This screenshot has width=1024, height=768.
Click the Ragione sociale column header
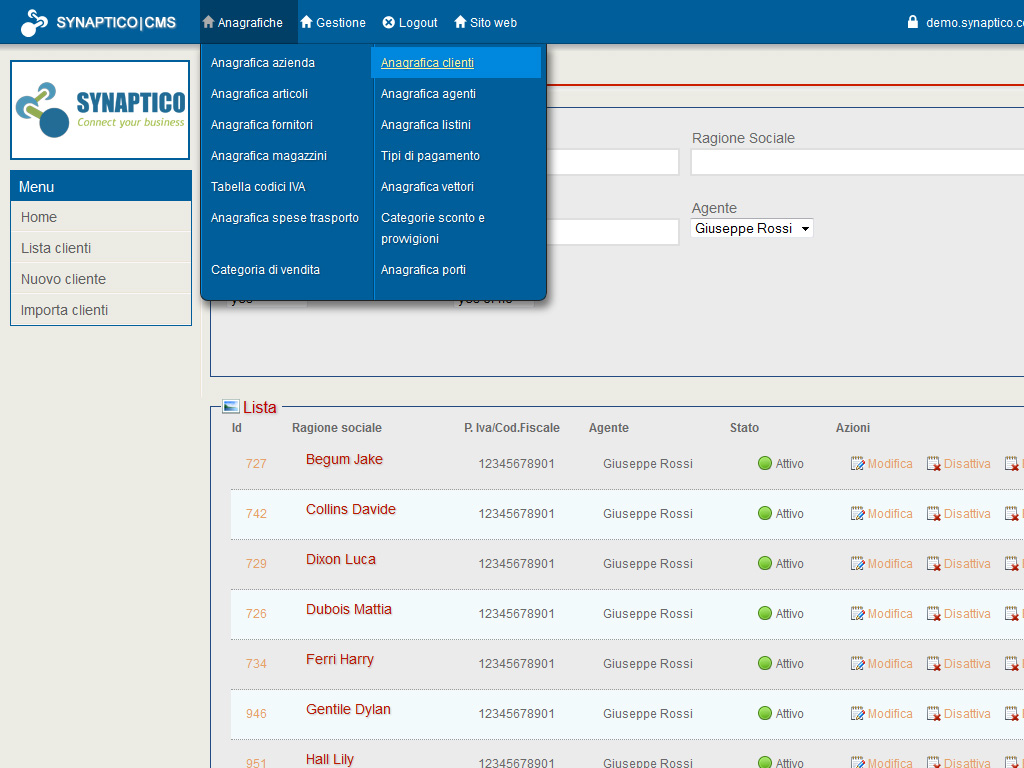coord(337,428)
